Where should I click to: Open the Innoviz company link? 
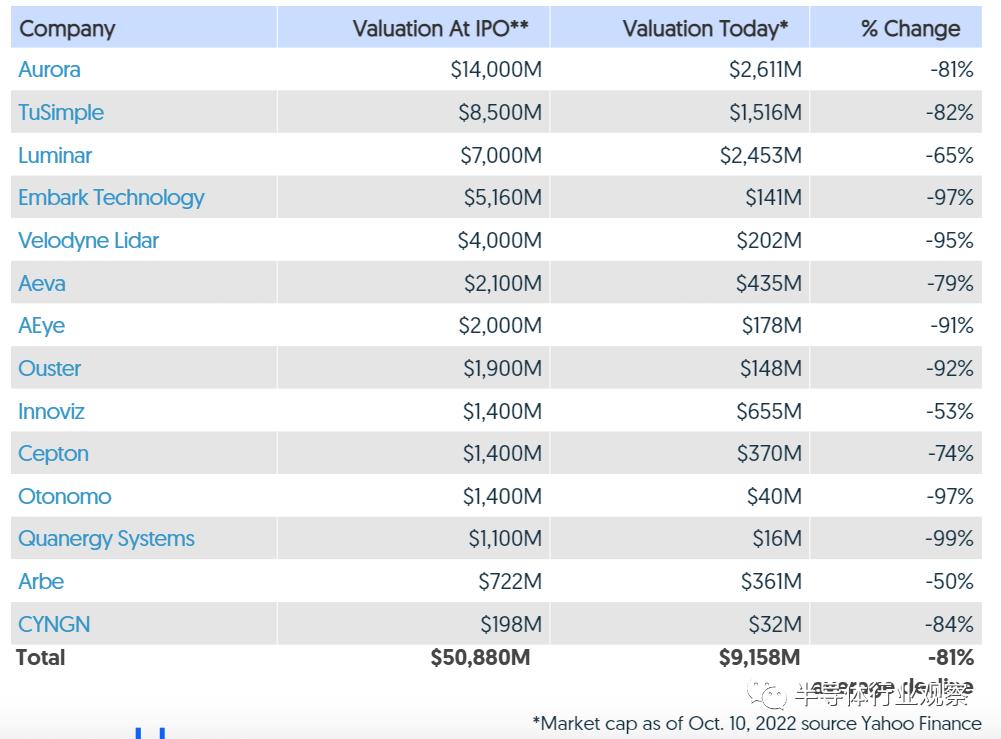pos(51,412)
